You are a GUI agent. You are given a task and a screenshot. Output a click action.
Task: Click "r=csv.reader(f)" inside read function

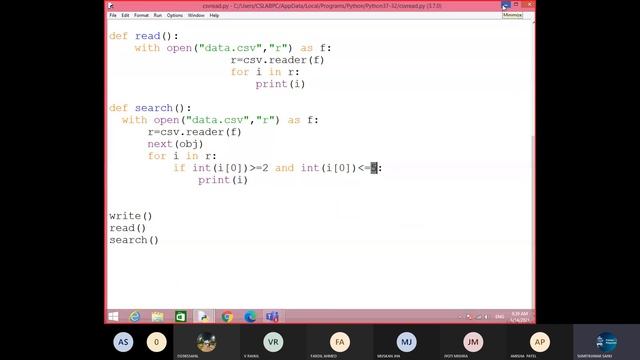(278, 60)
